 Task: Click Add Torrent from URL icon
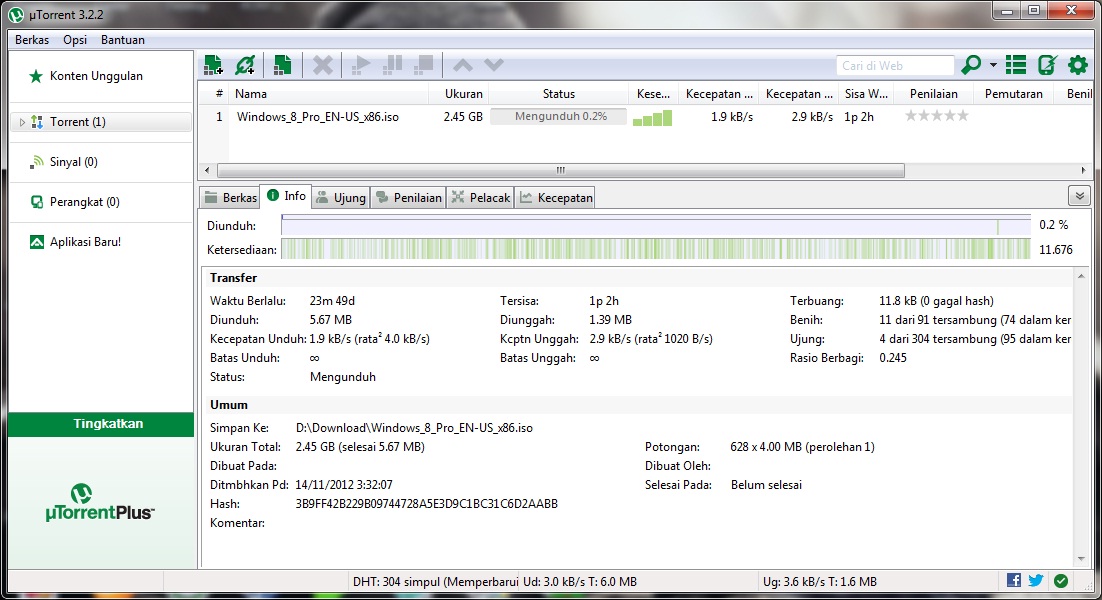[245, 65]
